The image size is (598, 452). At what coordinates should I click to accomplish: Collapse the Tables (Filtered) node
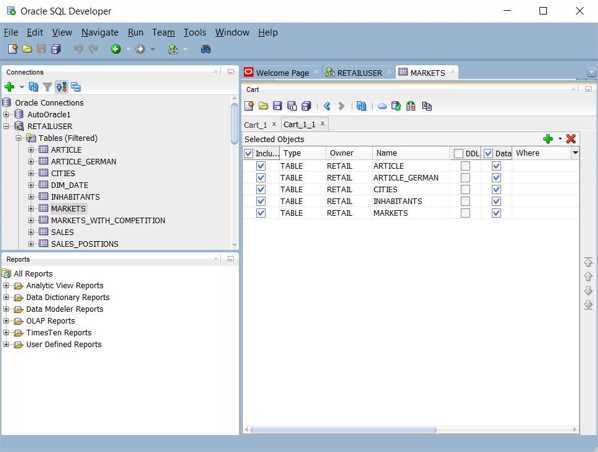18,138
